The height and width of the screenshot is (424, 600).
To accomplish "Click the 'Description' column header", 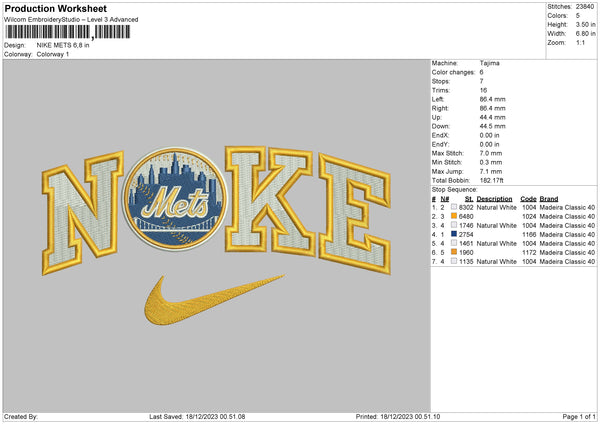I will click(x=494, y=199).
